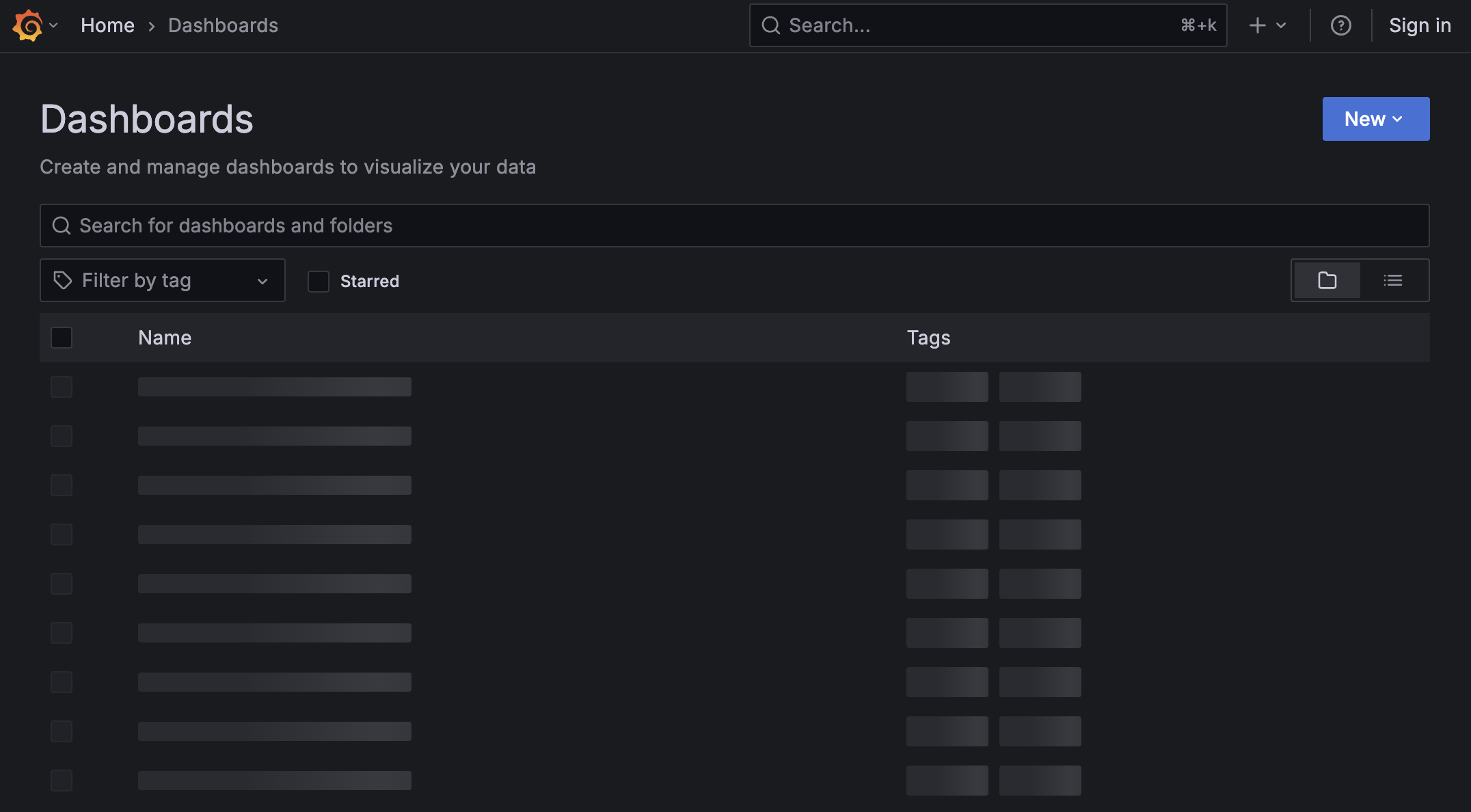Open the help question mark icon
1471x812 pixels.
coord(1340,25)
